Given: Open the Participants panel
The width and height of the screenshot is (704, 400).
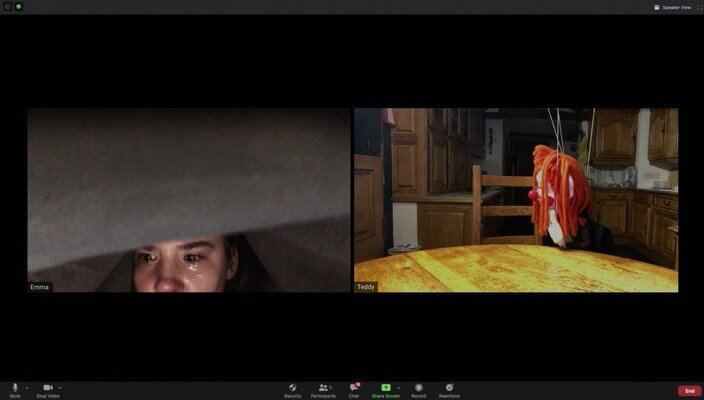Looking at the screenshot, I should tap(323, 391).
